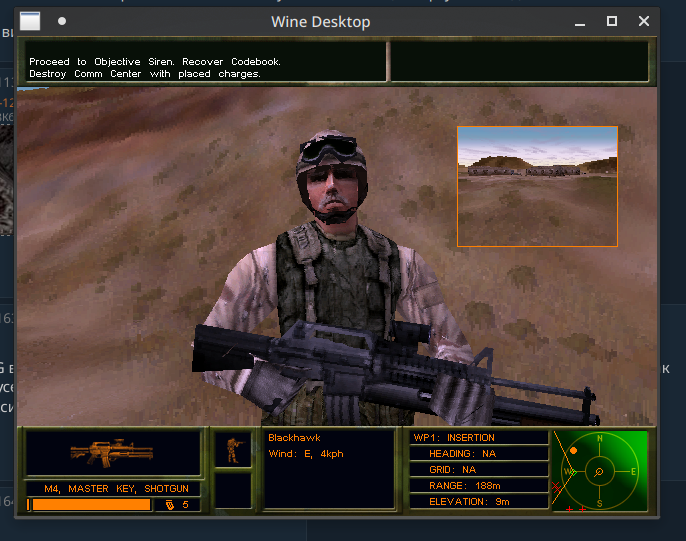This screenshot has height=541, width=686.
Task: Click the compass radar center marker
Action: tap(599, 471)
